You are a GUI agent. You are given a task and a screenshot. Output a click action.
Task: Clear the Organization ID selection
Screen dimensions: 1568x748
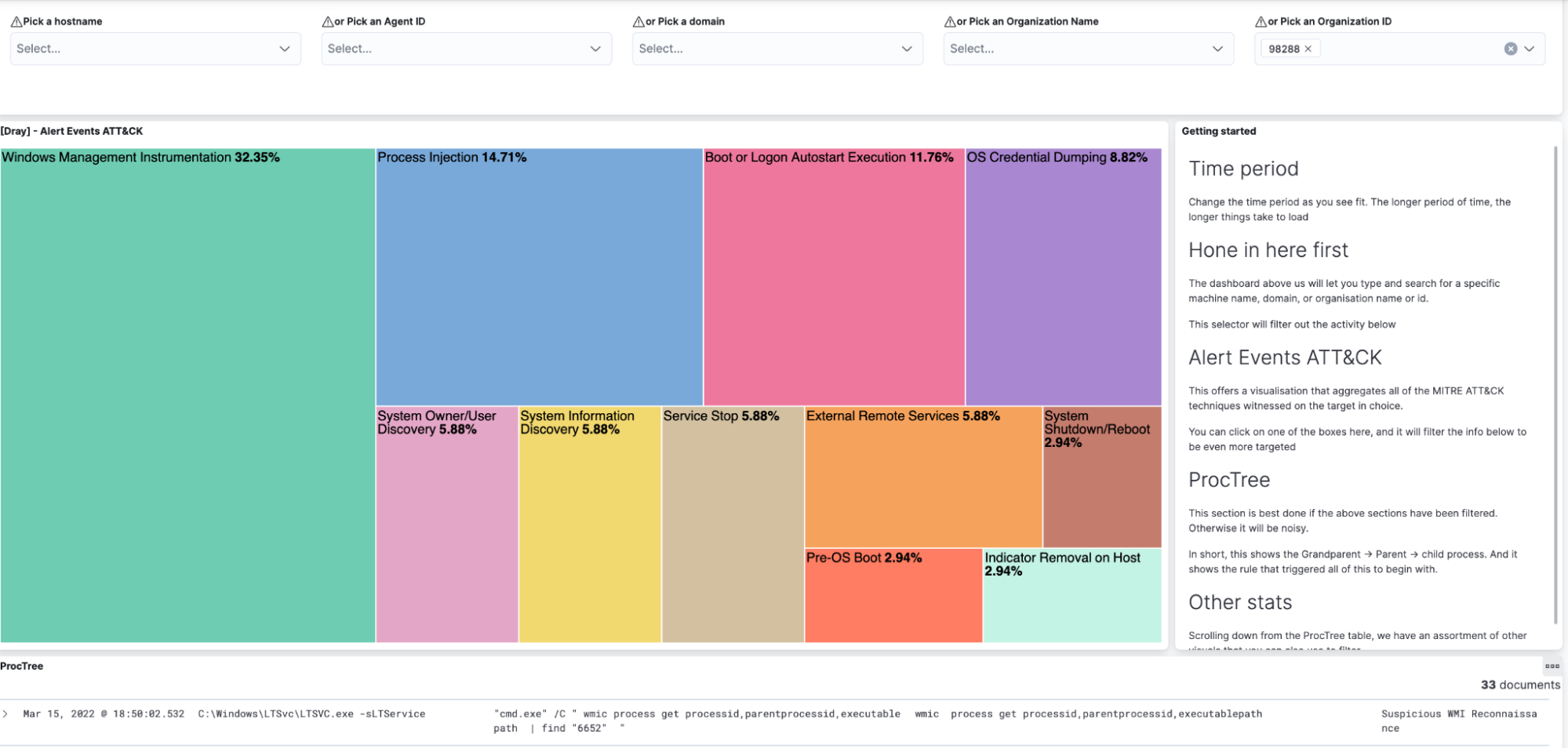click(1511, 49)
